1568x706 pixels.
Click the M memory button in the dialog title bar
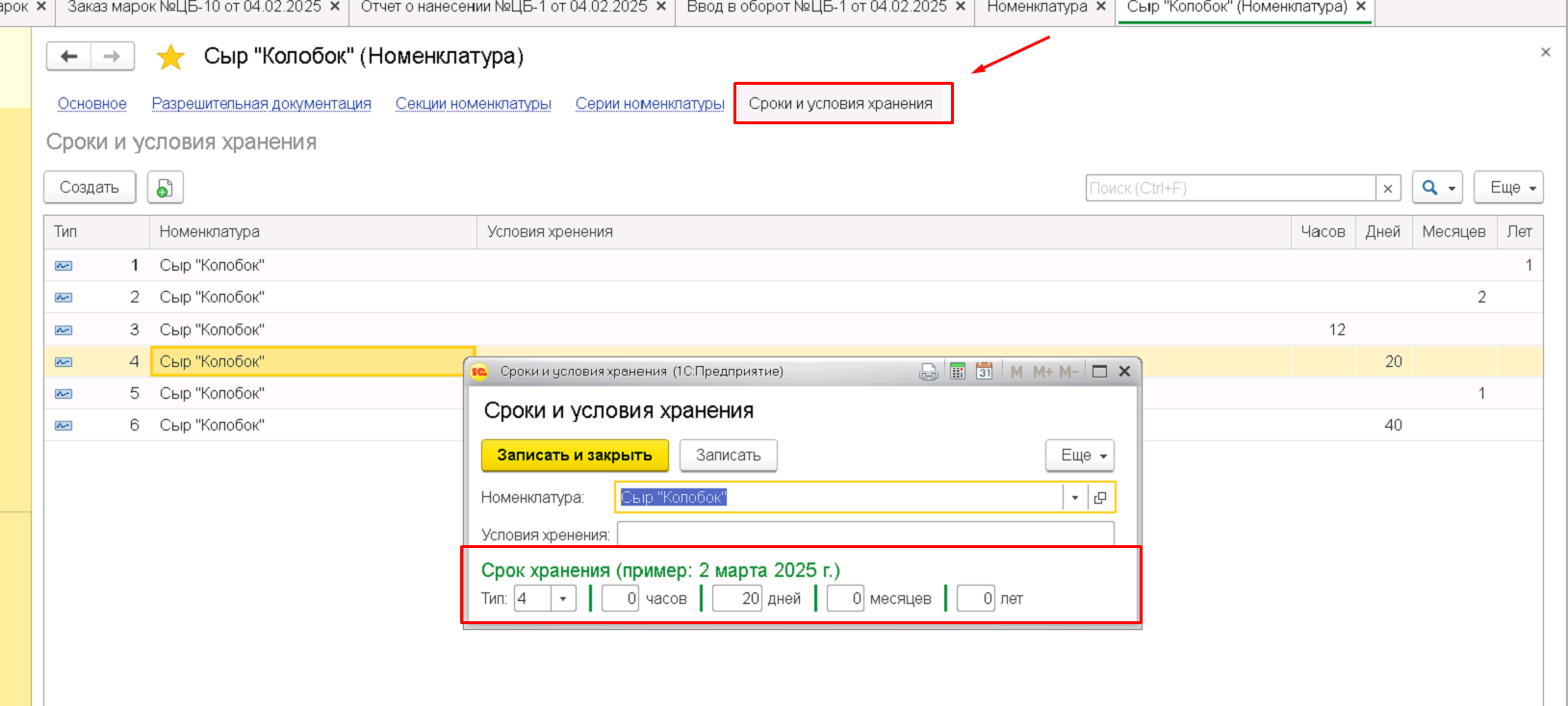[1016, 372]
